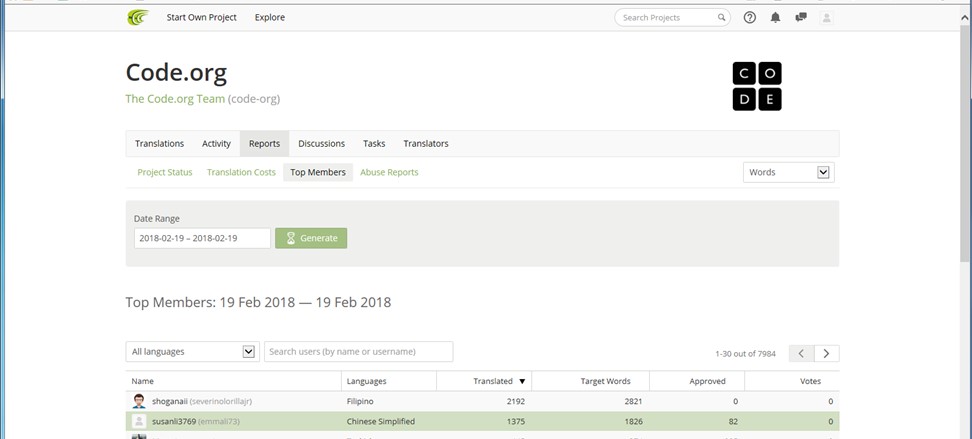Click the Crowdin logo icon

tap(138, 17)
